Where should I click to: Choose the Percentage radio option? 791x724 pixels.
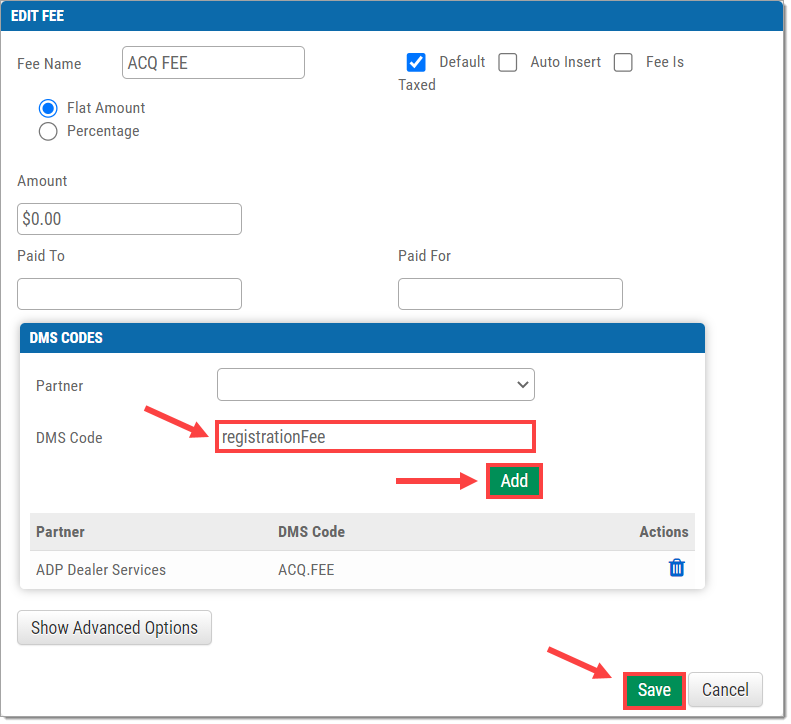coord(48,131)
